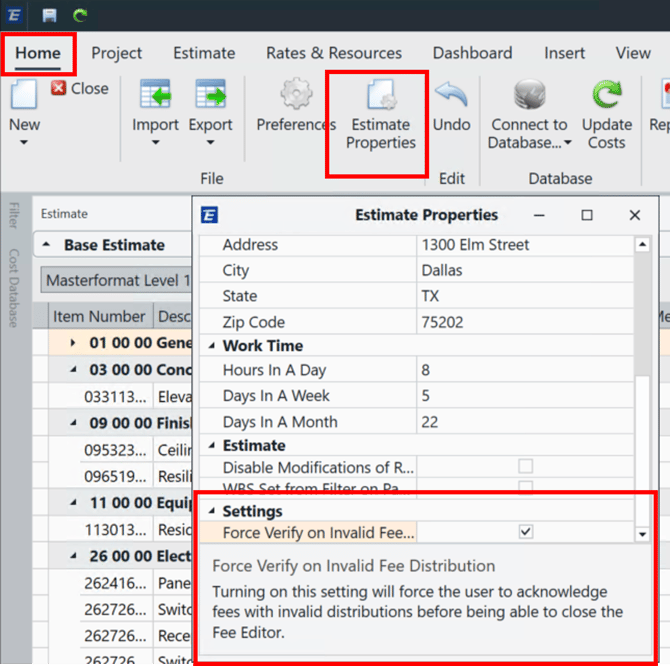Screen dimensions: 670x666
Task: Open the Dashboard ribbon tab
Action: tap(472, 53)
